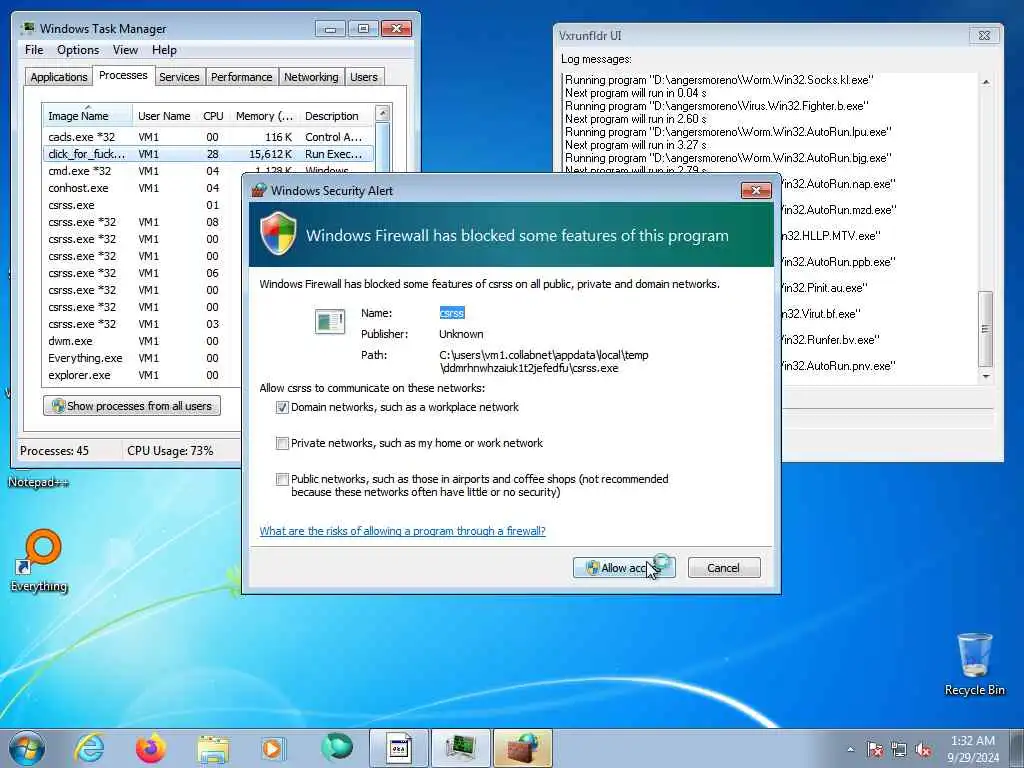1024x768 pixels.
Task: Sort processes by CPU column header
Action: pos(213,116)
